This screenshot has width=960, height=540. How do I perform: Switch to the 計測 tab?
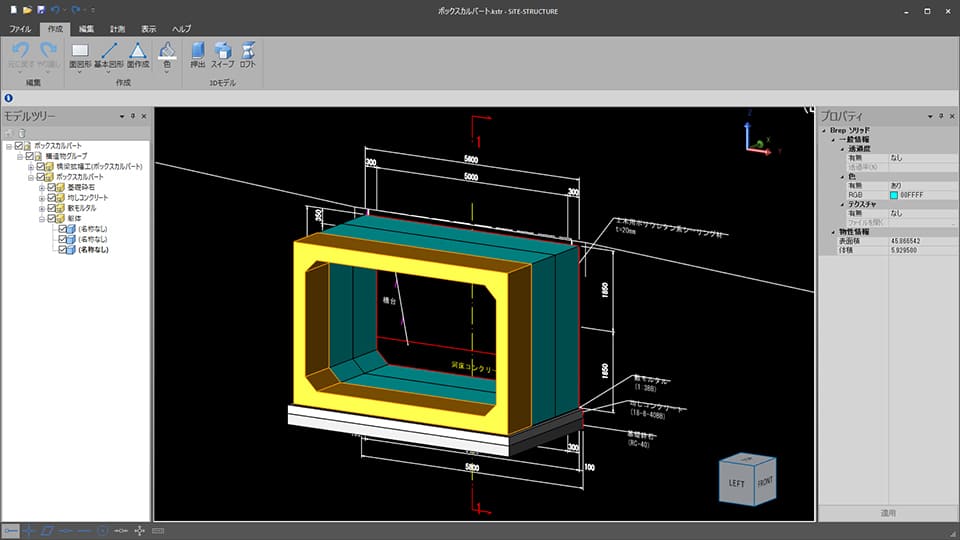pos(118,30)
